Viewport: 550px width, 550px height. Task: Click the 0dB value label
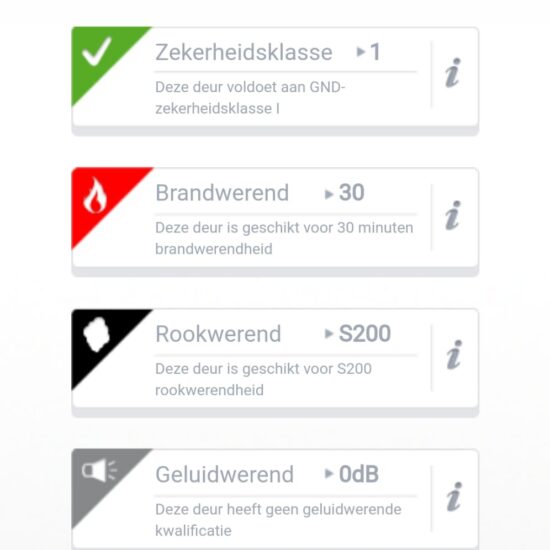tap(359, 474)
